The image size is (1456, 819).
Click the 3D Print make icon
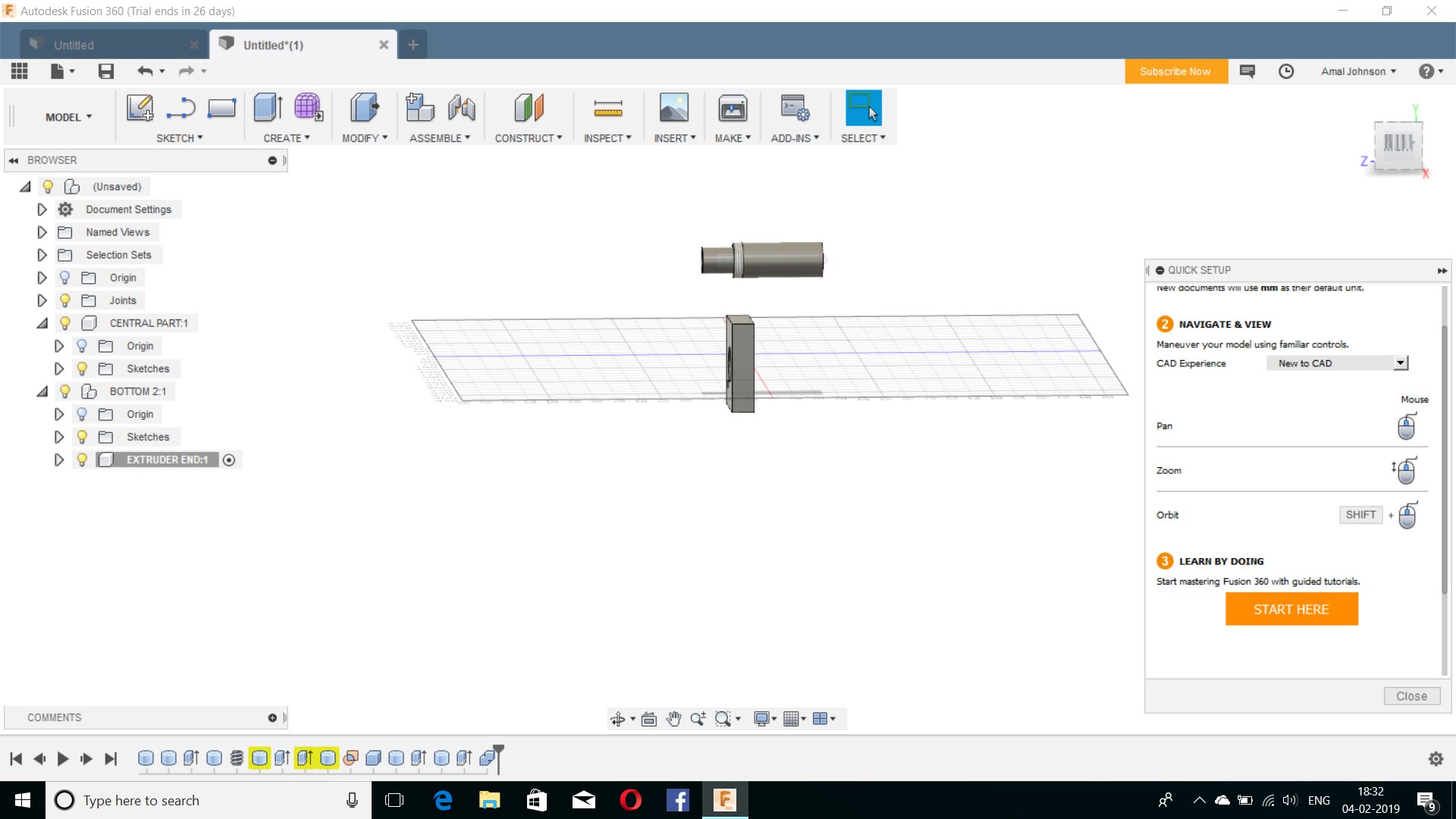(732, 108)
